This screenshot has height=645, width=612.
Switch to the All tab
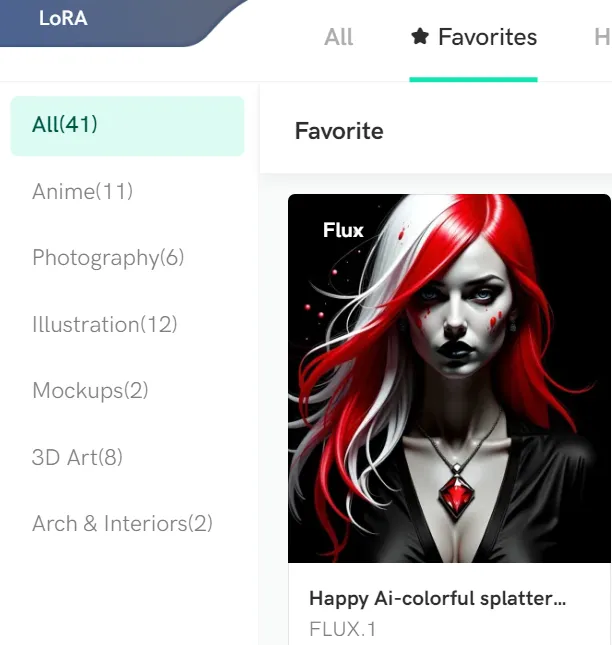point(338,37)
